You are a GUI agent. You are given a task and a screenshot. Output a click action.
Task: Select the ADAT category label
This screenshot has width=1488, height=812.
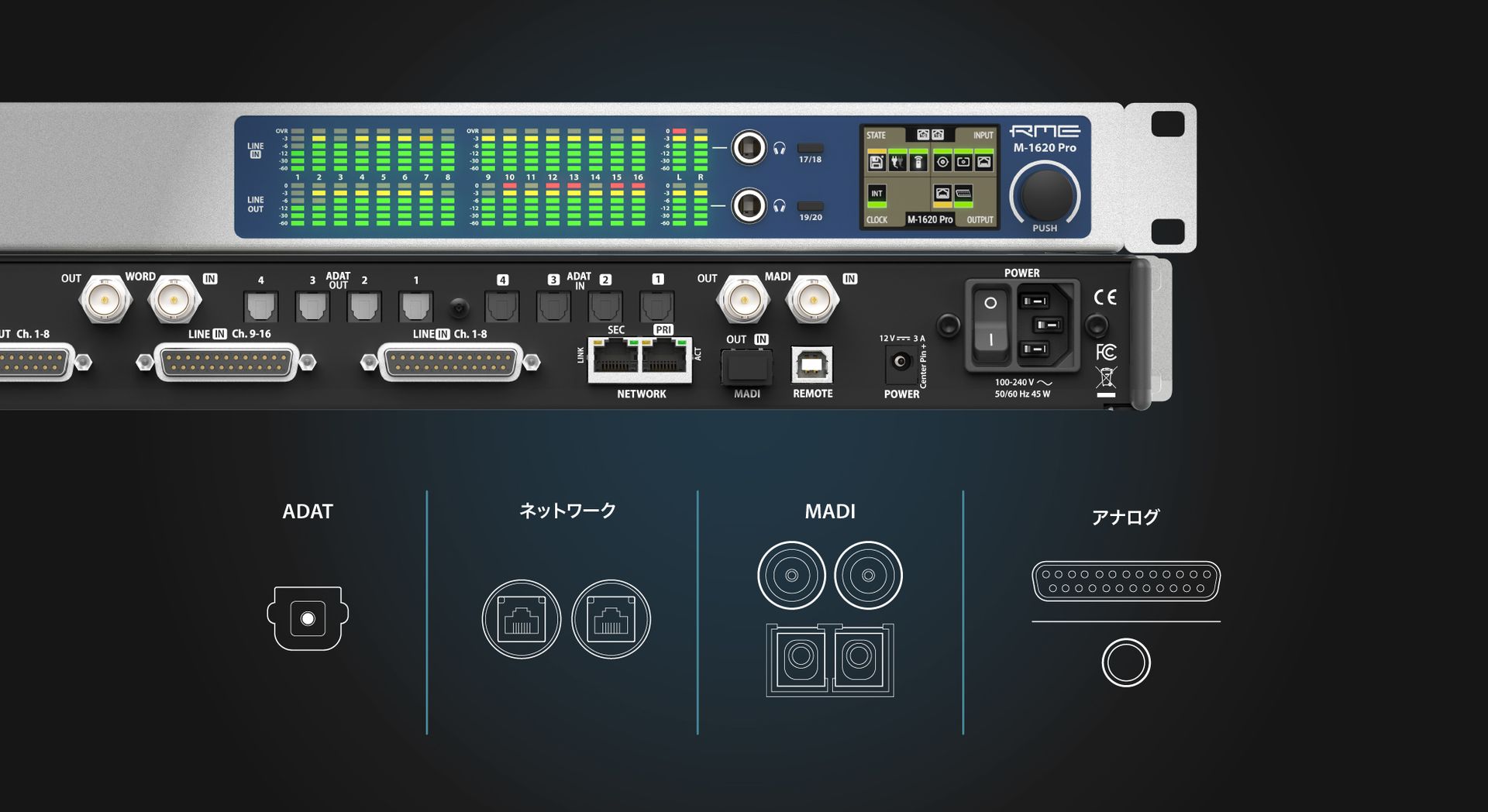[x=308, y=511]
